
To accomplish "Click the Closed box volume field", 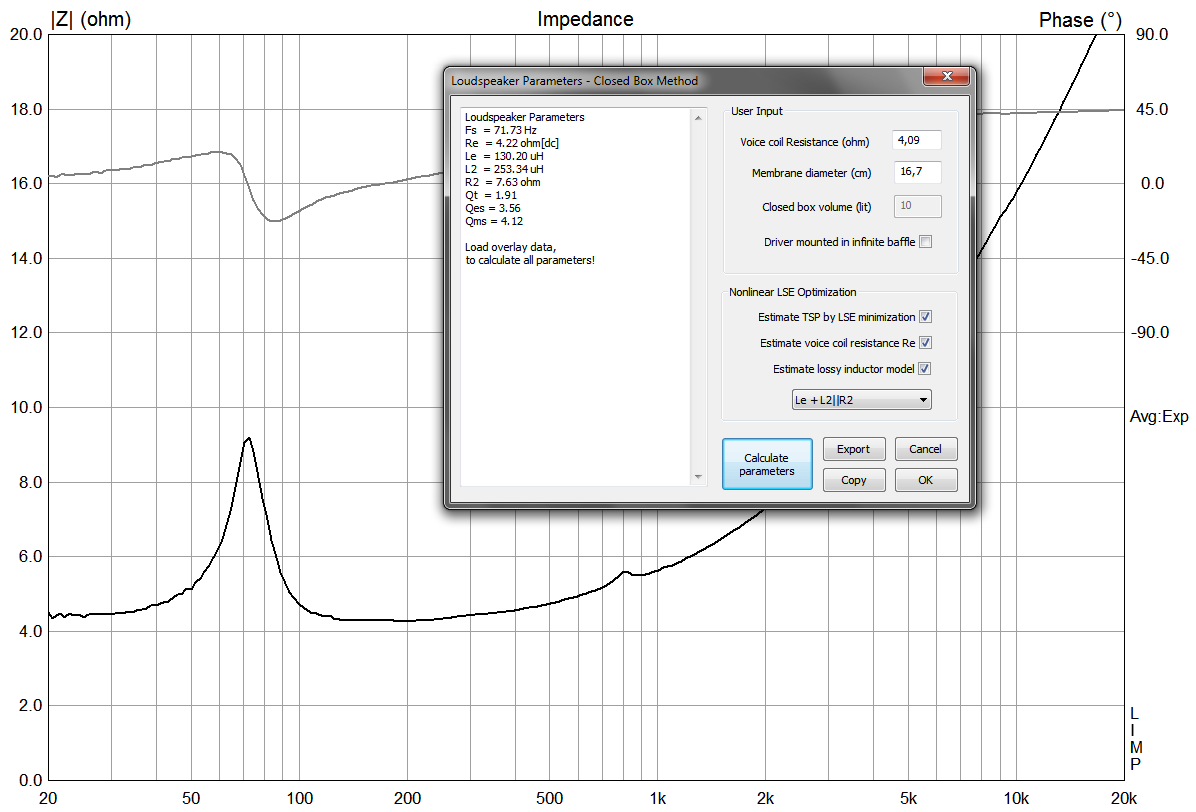I will click(918, 206).
